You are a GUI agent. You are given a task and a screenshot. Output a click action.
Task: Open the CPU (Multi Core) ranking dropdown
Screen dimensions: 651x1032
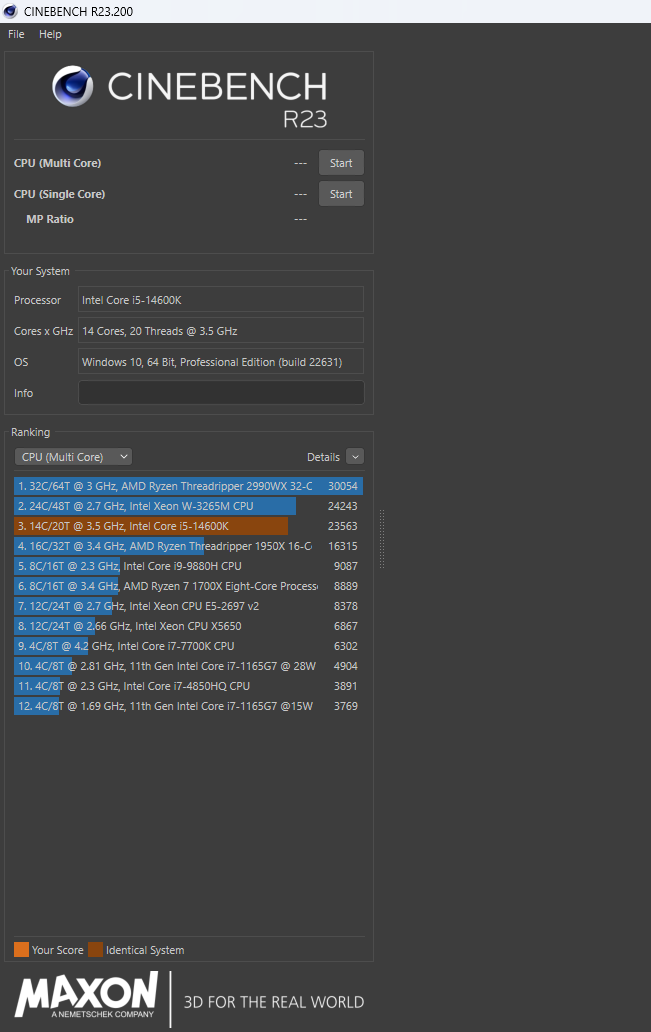tap(73, 457)
